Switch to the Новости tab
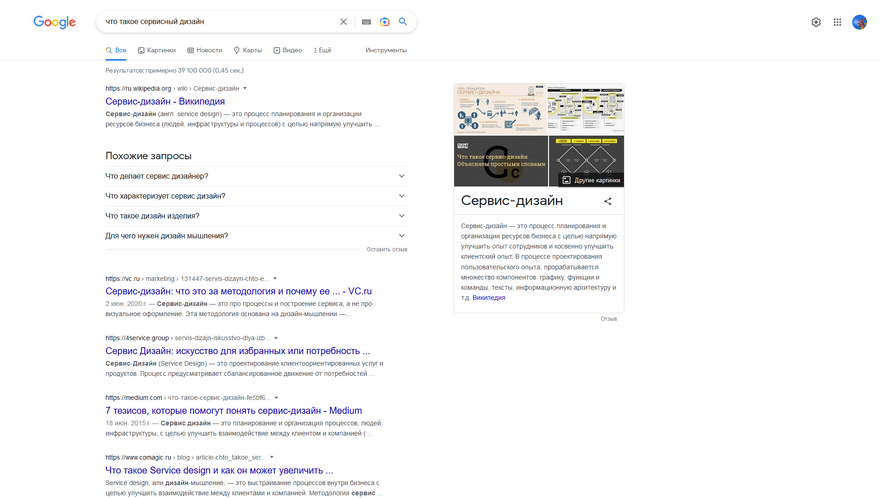 [x=205, y=50]
